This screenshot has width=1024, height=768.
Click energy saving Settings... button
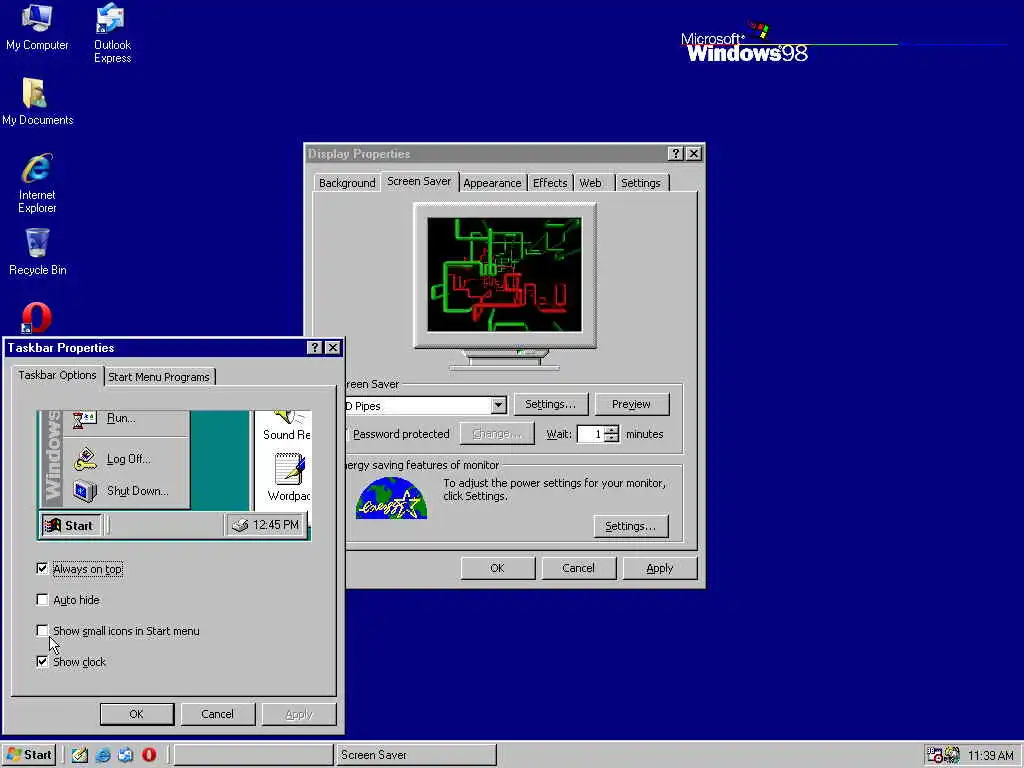pos(631,526)
